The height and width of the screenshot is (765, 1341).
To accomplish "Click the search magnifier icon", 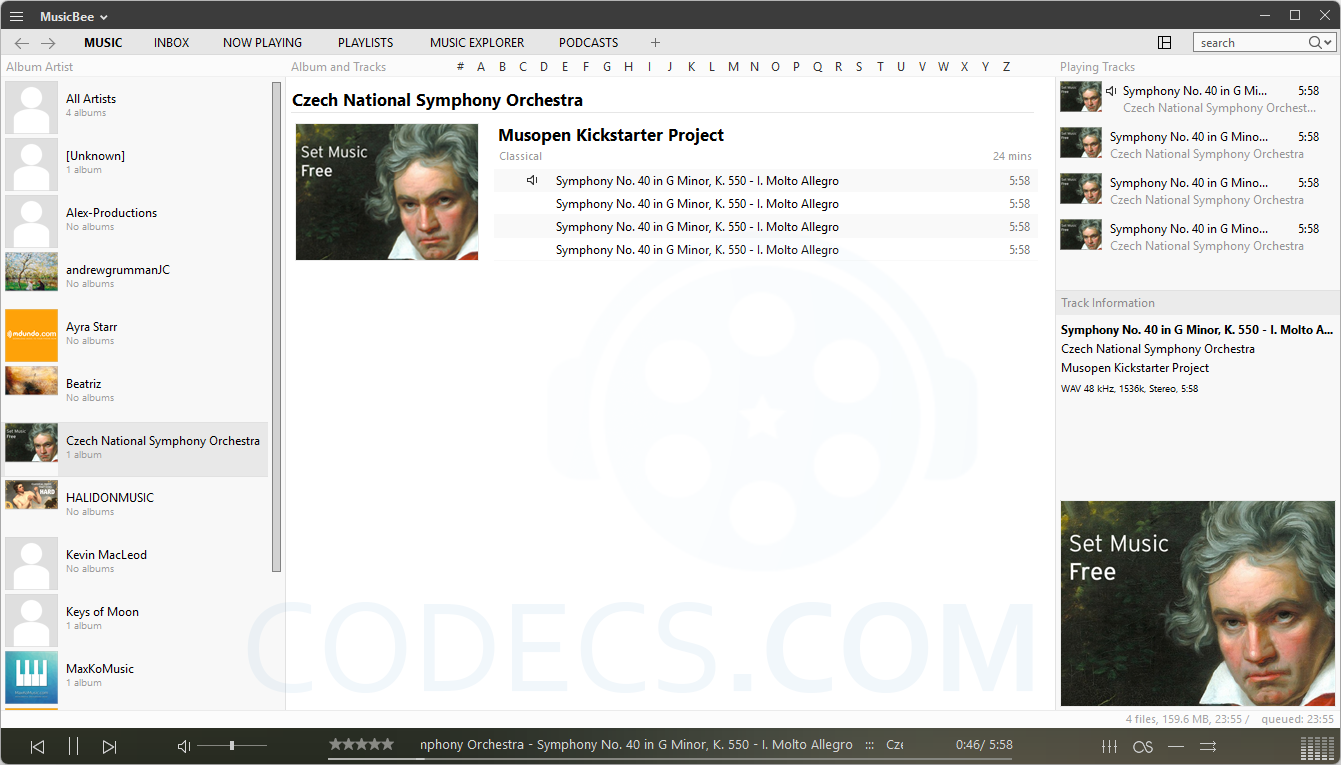I will click(x=1314, y=43).
